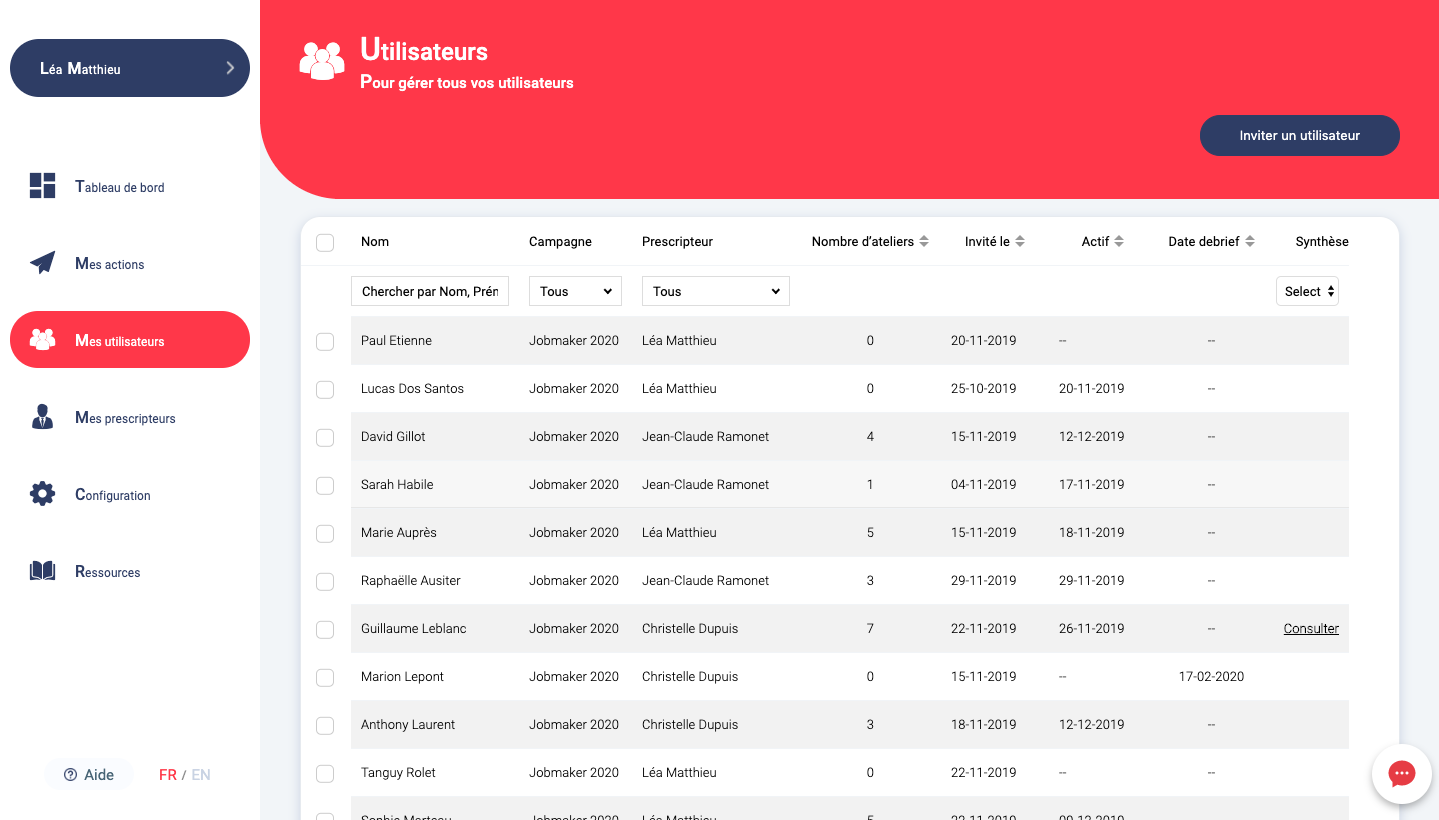Focus the Chercher par Nom search field
The height and width of the screenshot is (820, 1439).
[x=430, y=291]
